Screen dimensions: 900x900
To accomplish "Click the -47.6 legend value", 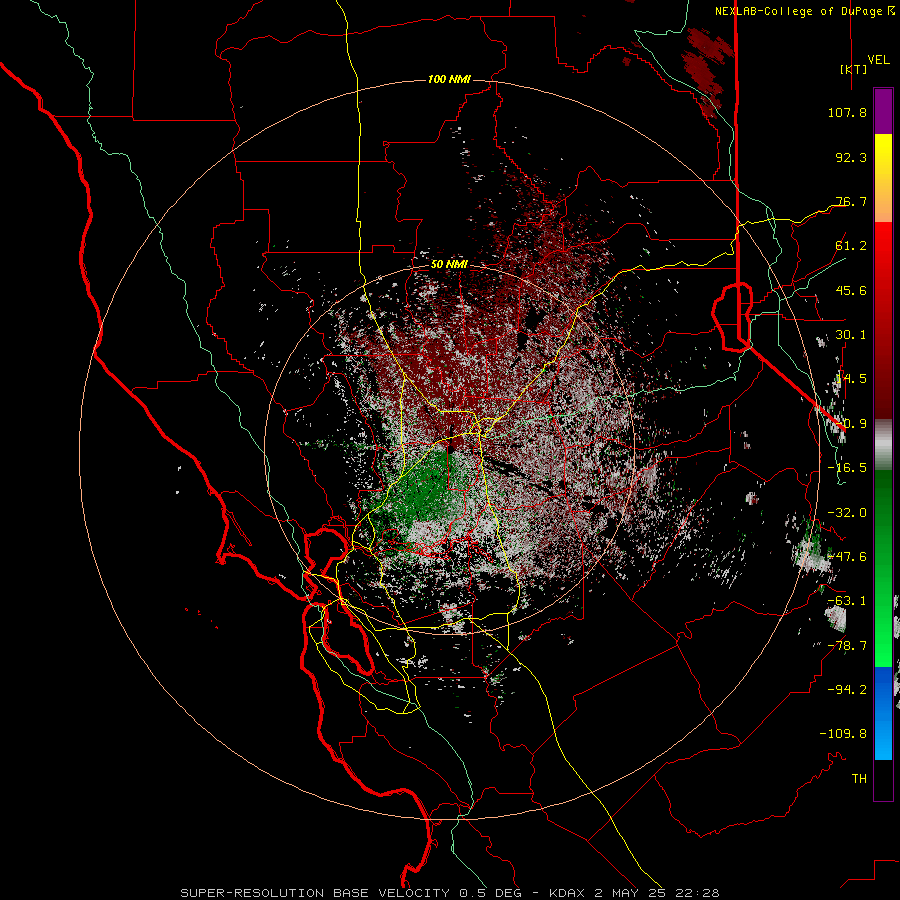I will pos(847,557).
